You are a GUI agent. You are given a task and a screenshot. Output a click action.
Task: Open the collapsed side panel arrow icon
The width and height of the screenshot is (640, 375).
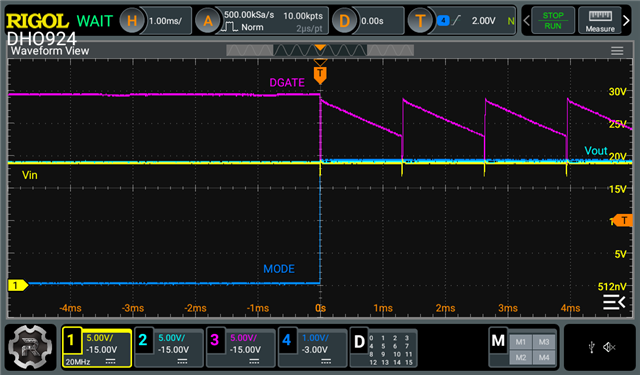tap(614, 302)
